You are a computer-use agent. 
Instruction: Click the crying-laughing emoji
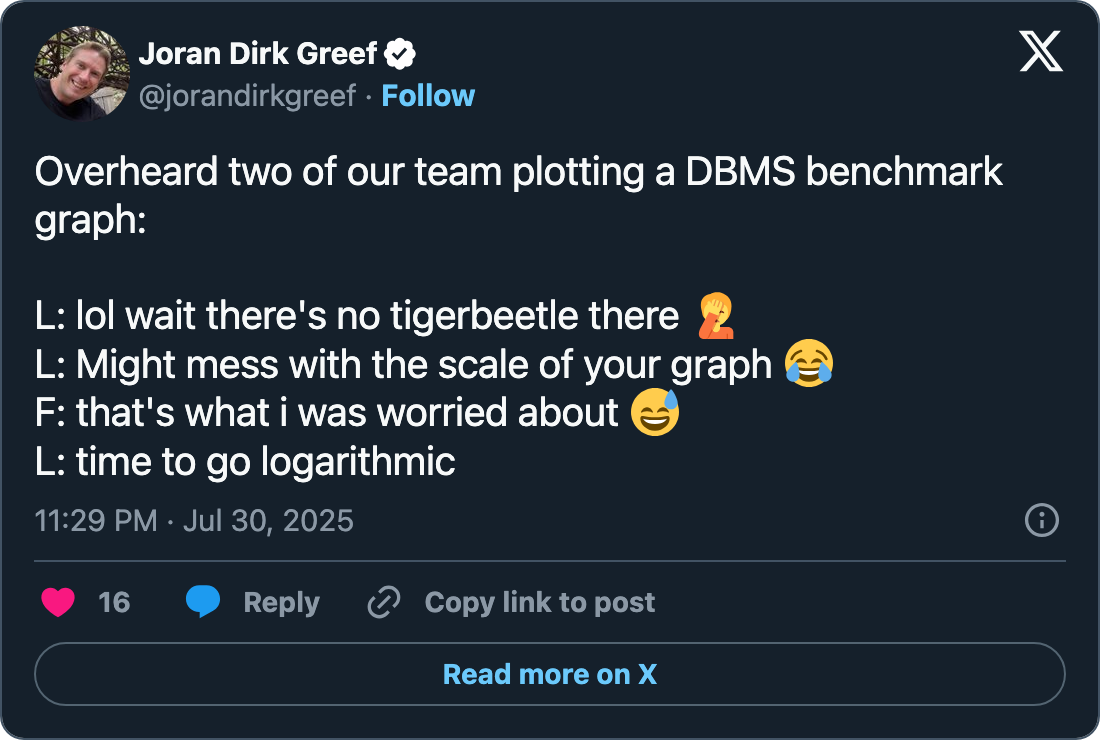tap(809, 364)
